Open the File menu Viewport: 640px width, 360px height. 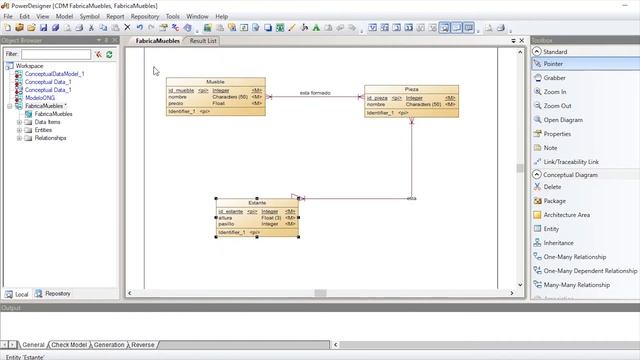click(x=8, y=16)
